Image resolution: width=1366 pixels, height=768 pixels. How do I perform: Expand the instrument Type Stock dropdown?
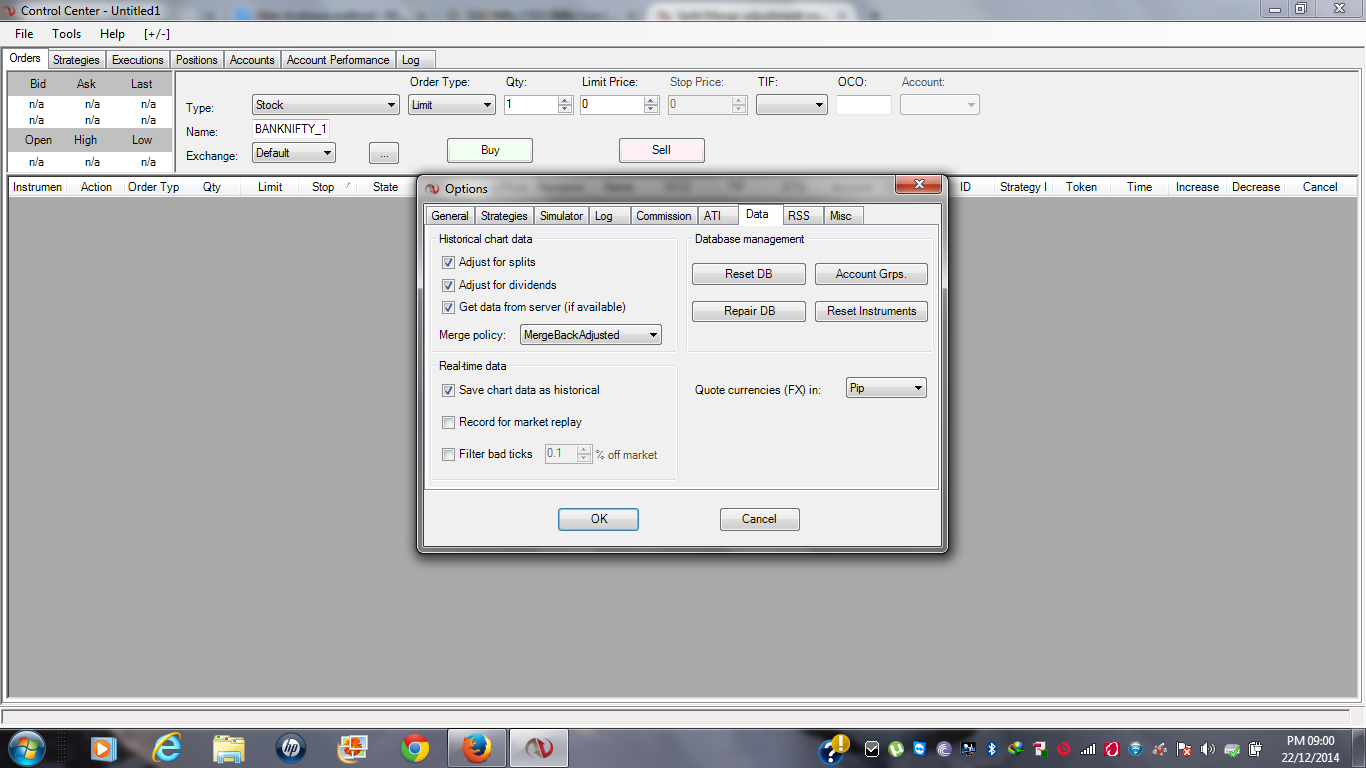326,105
